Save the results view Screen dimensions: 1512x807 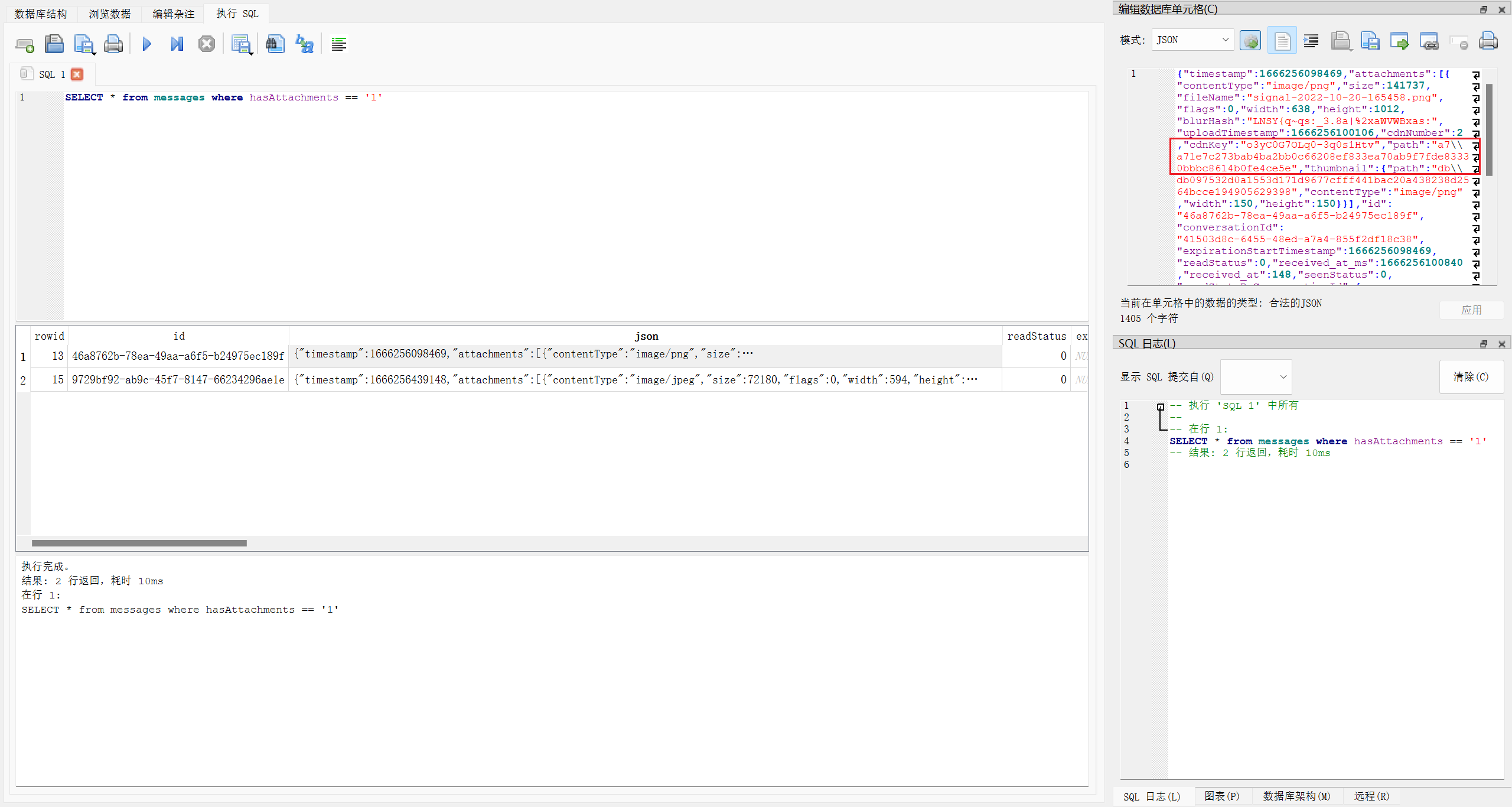click(x=241, y=44)
